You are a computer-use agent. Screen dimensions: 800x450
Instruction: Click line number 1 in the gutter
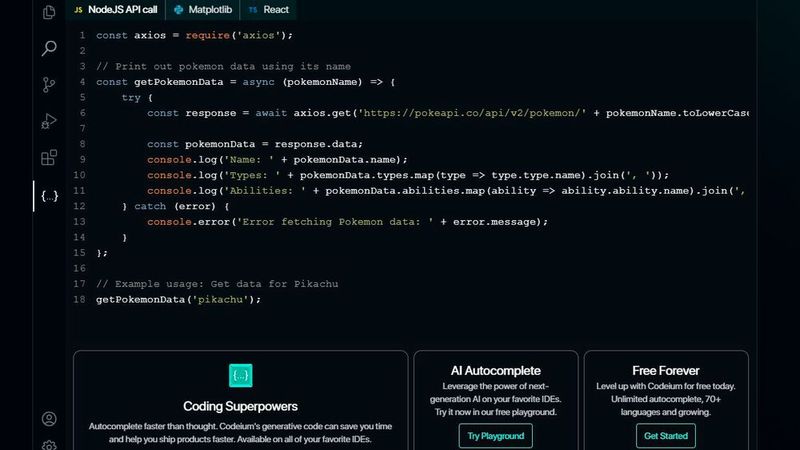point(82,35)
